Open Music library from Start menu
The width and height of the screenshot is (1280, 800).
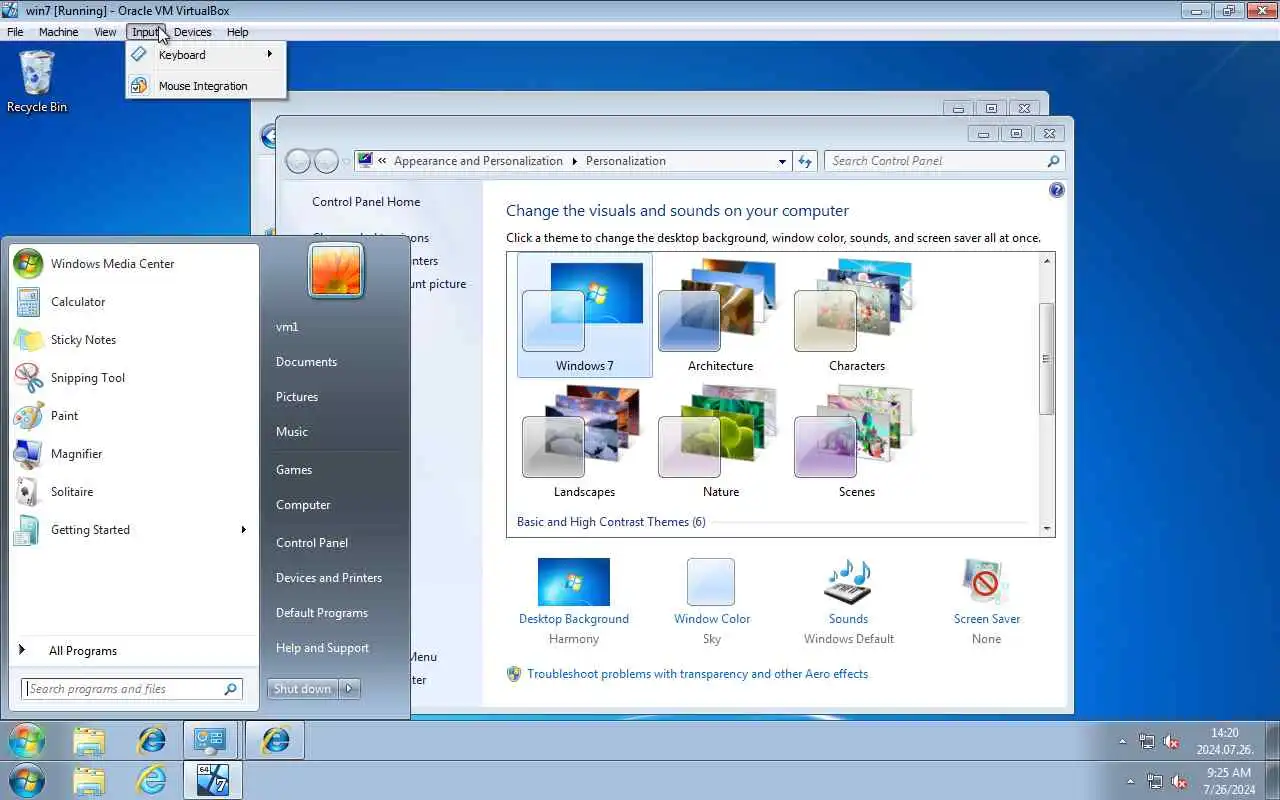[x=292, y=432]
